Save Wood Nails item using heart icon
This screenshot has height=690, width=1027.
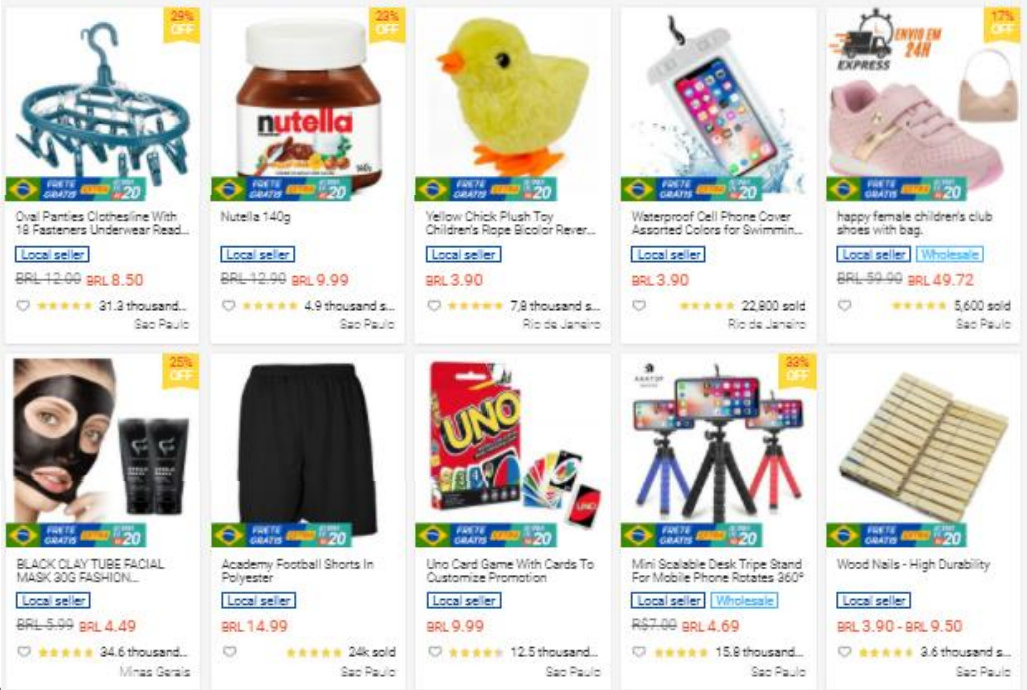click(845, 651)
